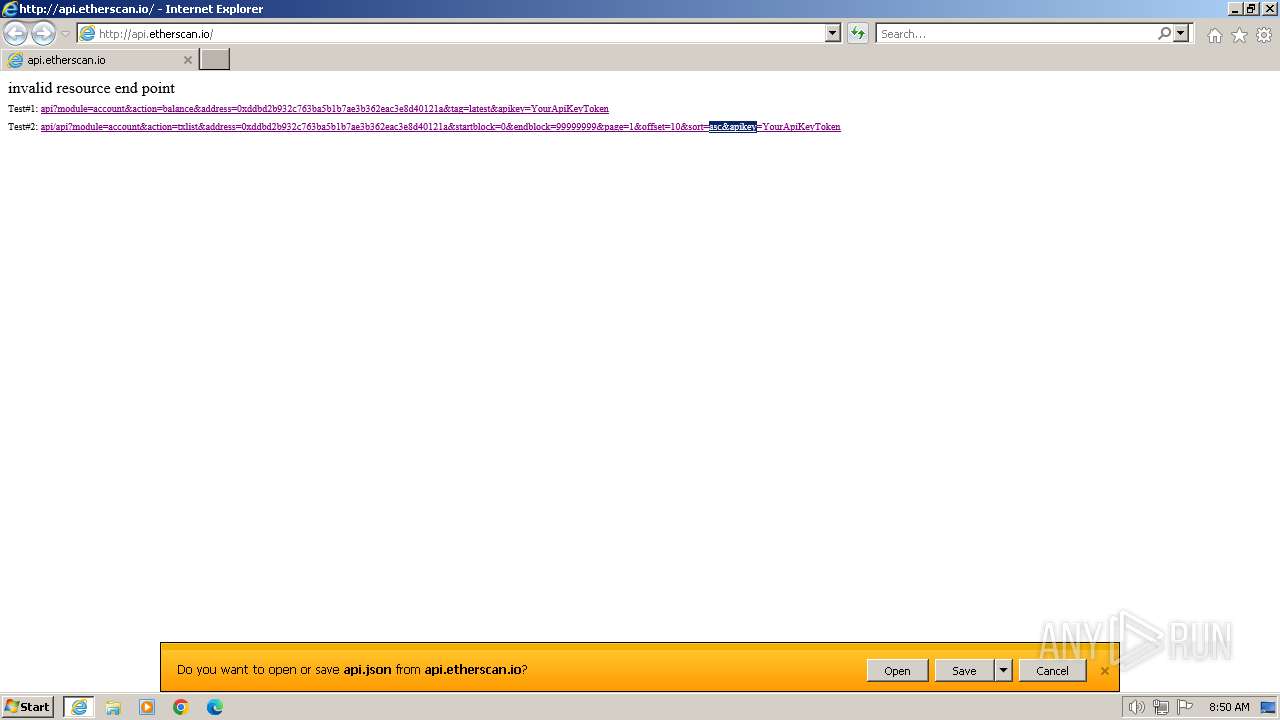Click the Show desktop button

(1268, 707)
